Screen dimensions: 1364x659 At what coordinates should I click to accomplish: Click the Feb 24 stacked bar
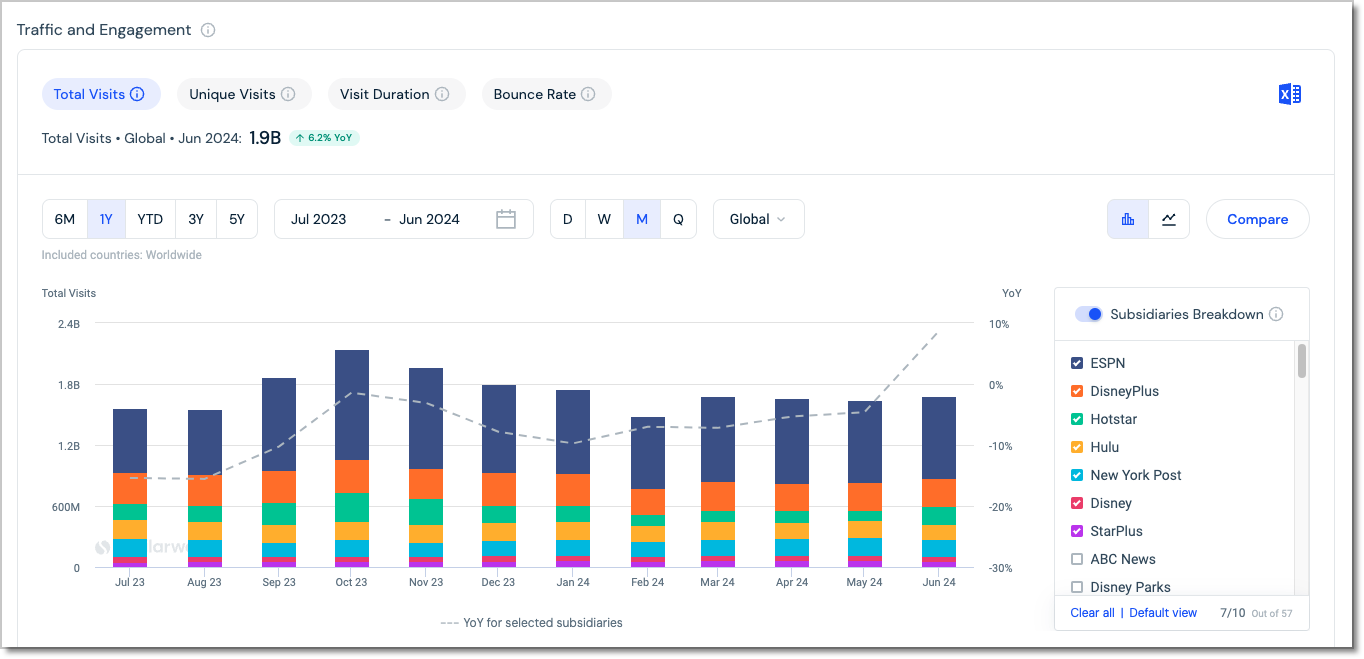pyautogui.click(x=648, y=492)
